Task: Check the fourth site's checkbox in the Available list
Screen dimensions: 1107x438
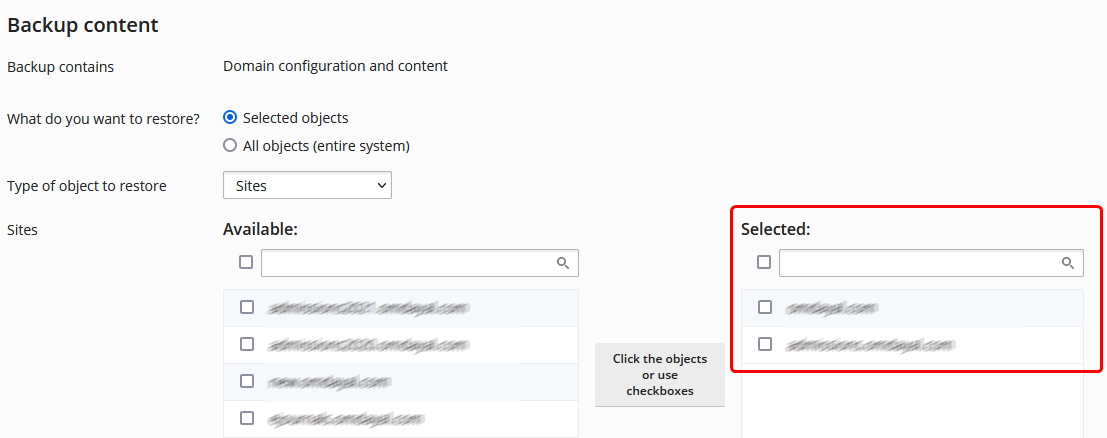Action: pos(247,418)
